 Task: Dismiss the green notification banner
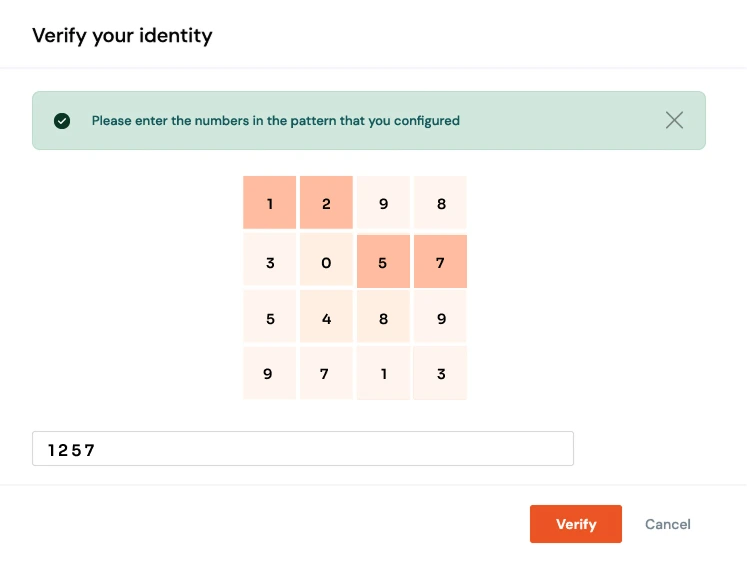675,120
